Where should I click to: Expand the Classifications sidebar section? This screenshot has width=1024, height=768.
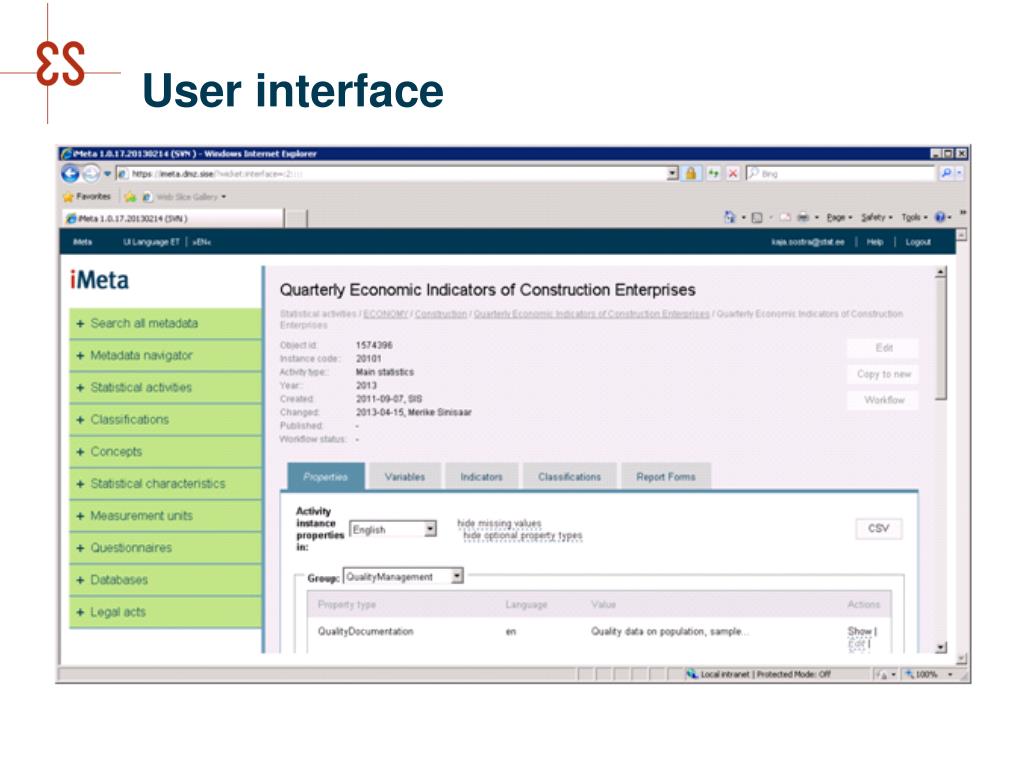tap(165, 419)
